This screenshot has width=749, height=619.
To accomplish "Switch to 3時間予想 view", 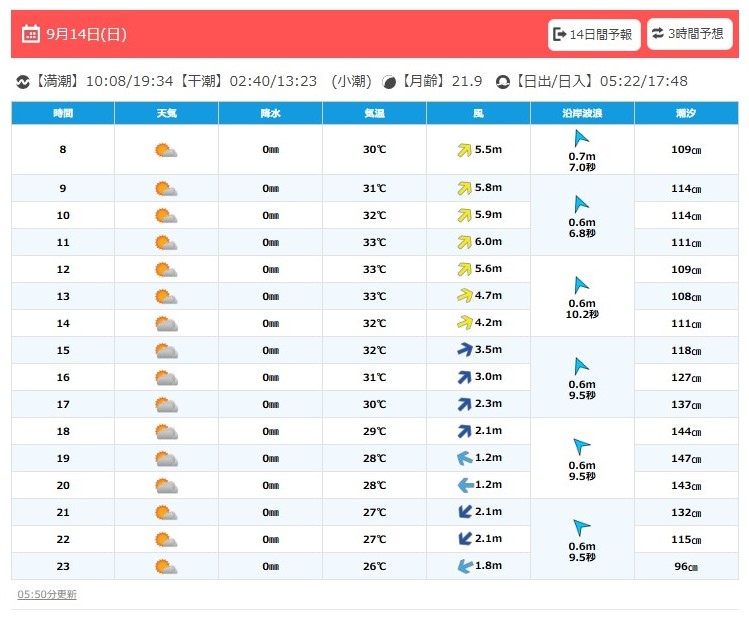I will [x=689, y=34].
